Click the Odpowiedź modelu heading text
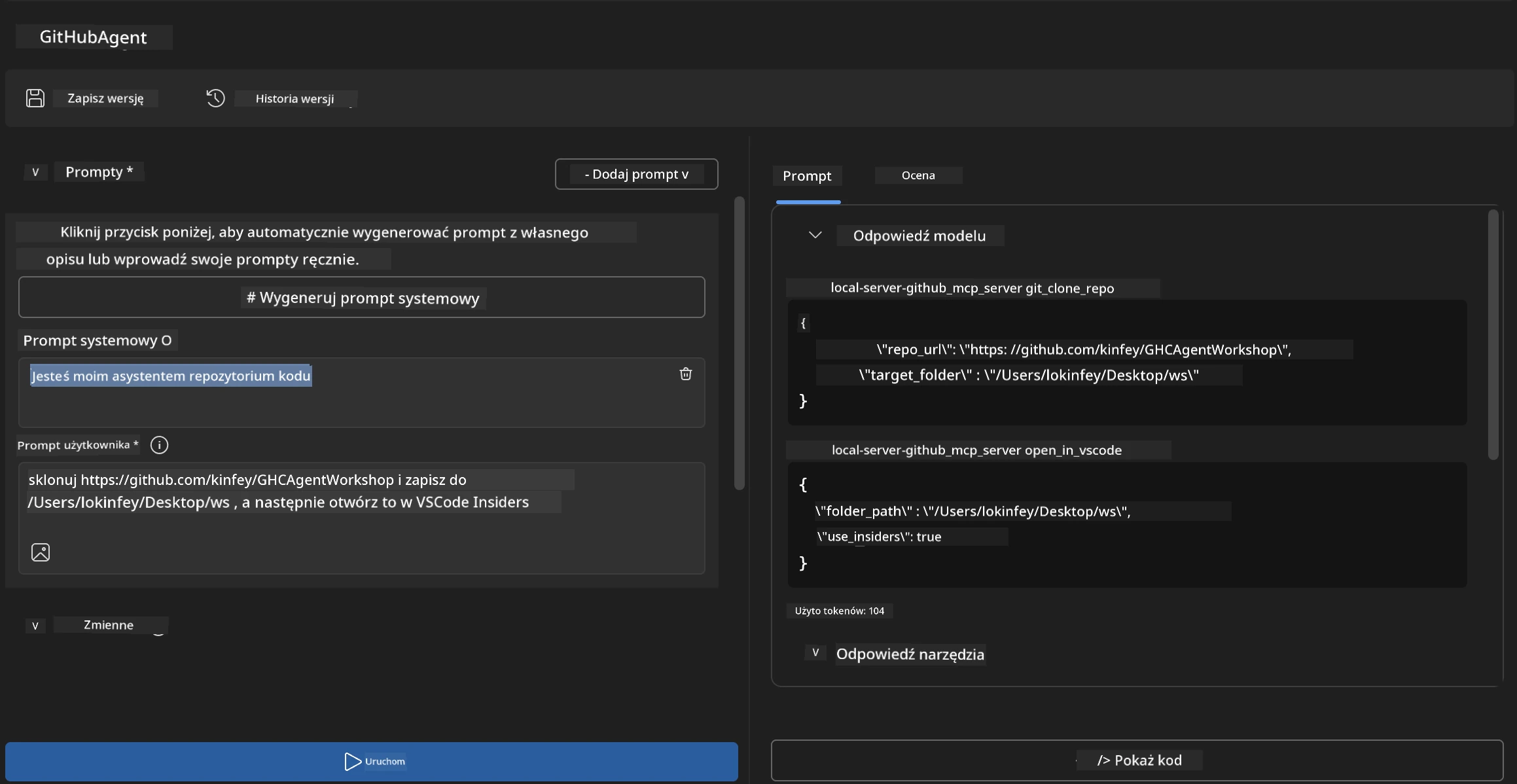 pyautogui.click(x=919, y=236)
